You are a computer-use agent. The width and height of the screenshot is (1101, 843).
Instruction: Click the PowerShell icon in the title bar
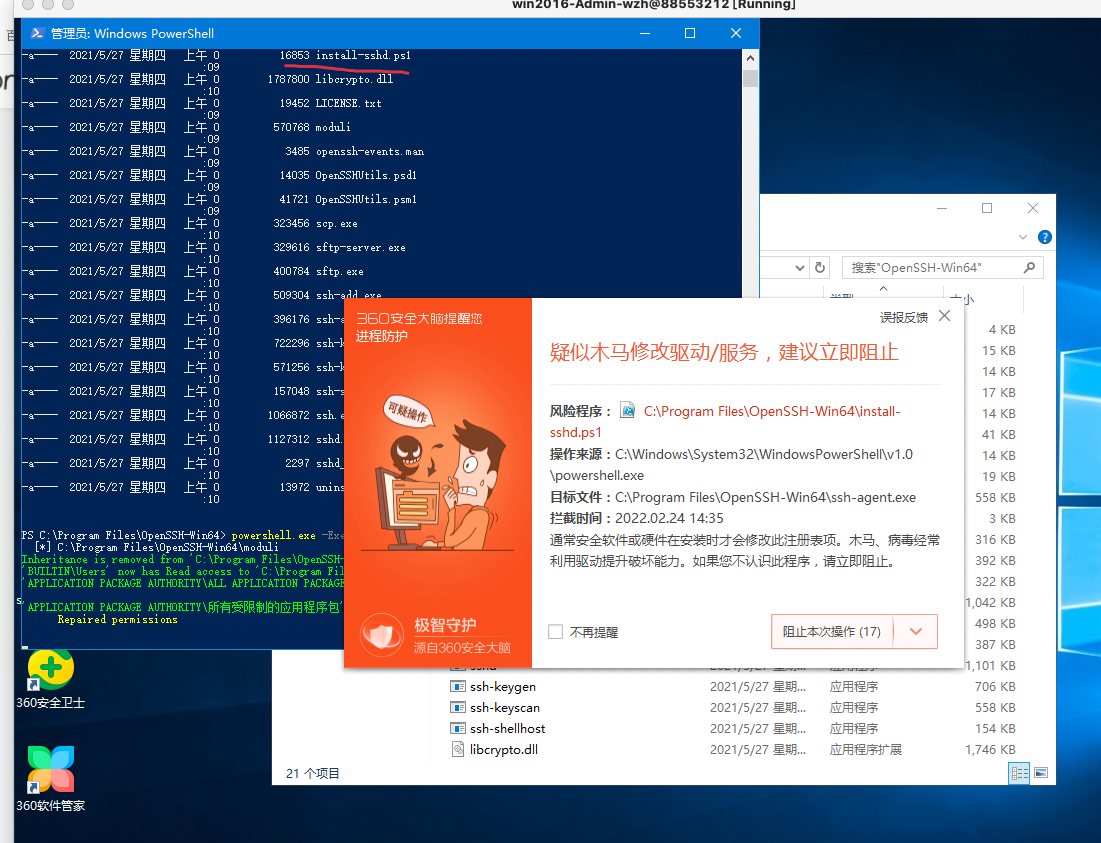(x=37, y=33)
